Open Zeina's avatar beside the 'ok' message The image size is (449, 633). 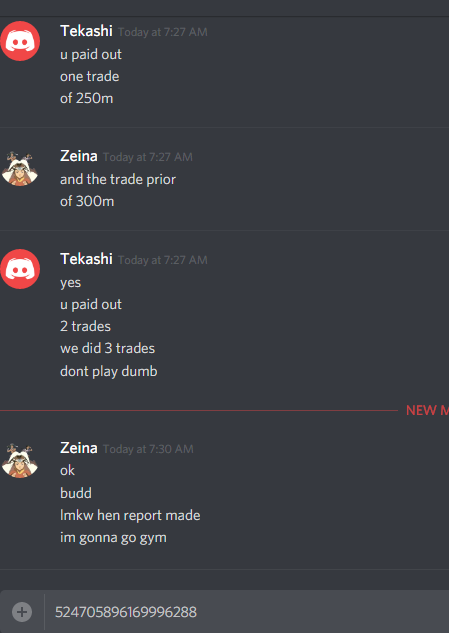pyautogui.click(x=20, y=460)
